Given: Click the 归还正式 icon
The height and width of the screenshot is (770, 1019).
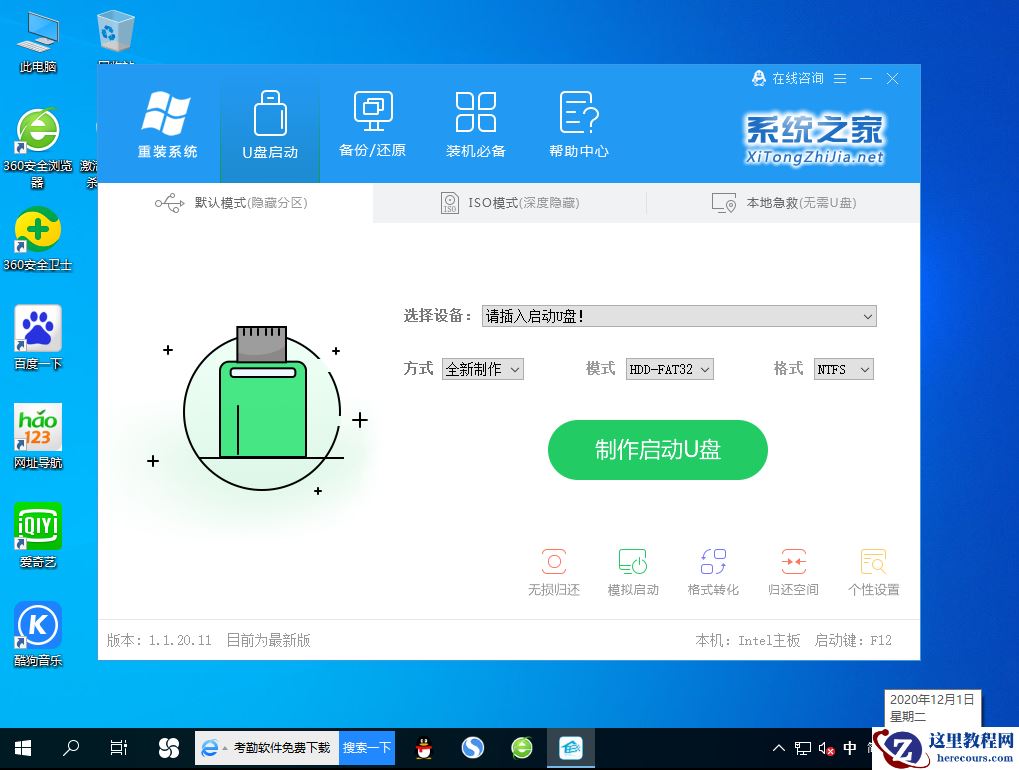Looking at the screenshot, I should click(x=793, y=570).
